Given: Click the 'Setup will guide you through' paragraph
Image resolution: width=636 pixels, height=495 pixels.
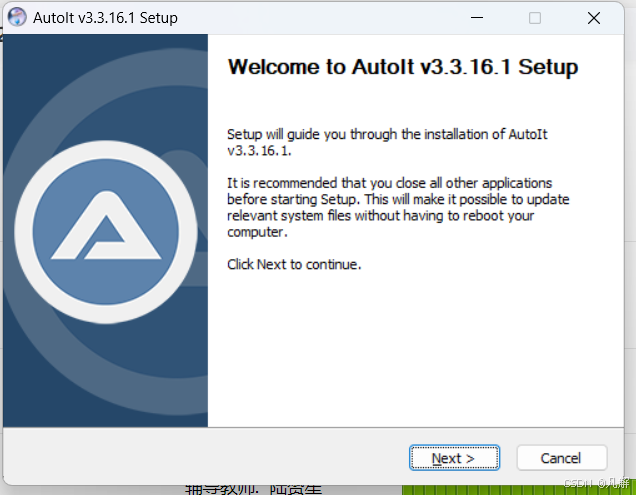Looking at the screenshot, I should click(387, 142).
